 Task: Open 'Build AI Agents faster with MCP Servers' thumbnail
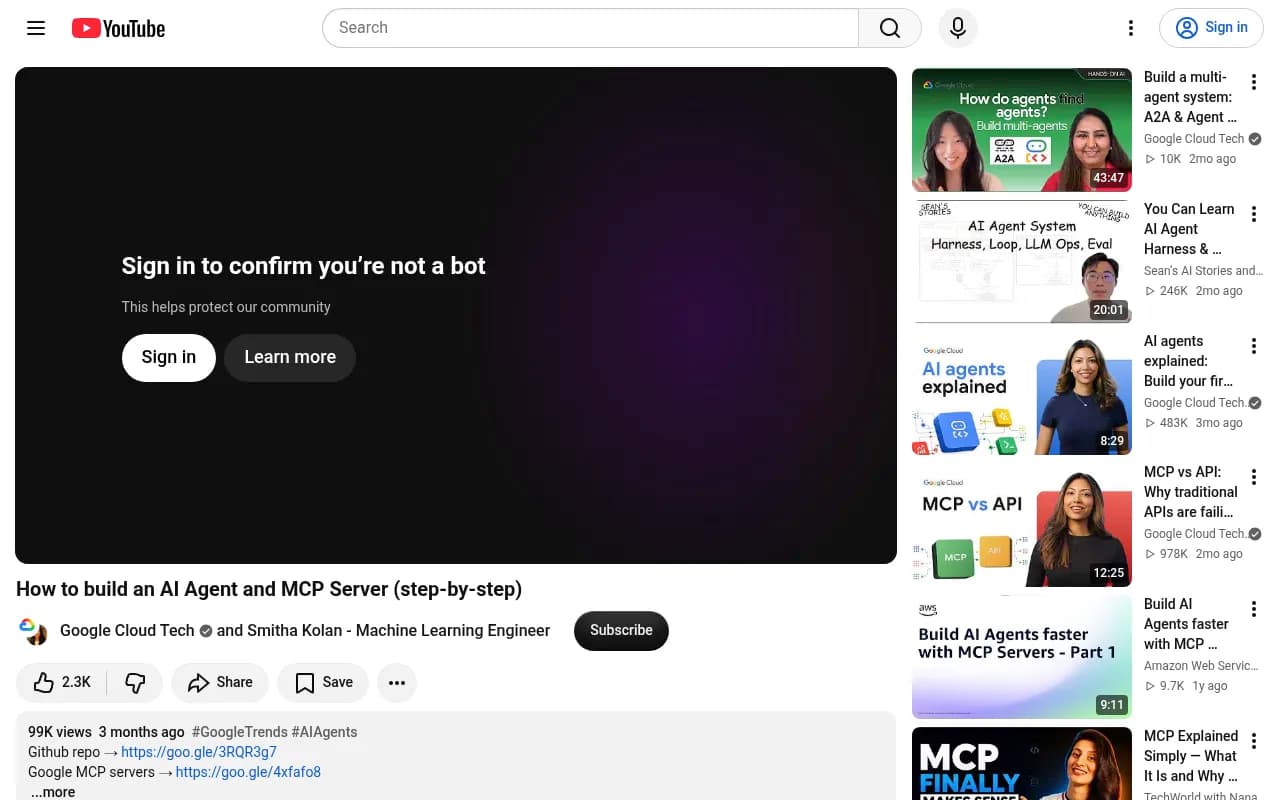tap(1022, 658)
